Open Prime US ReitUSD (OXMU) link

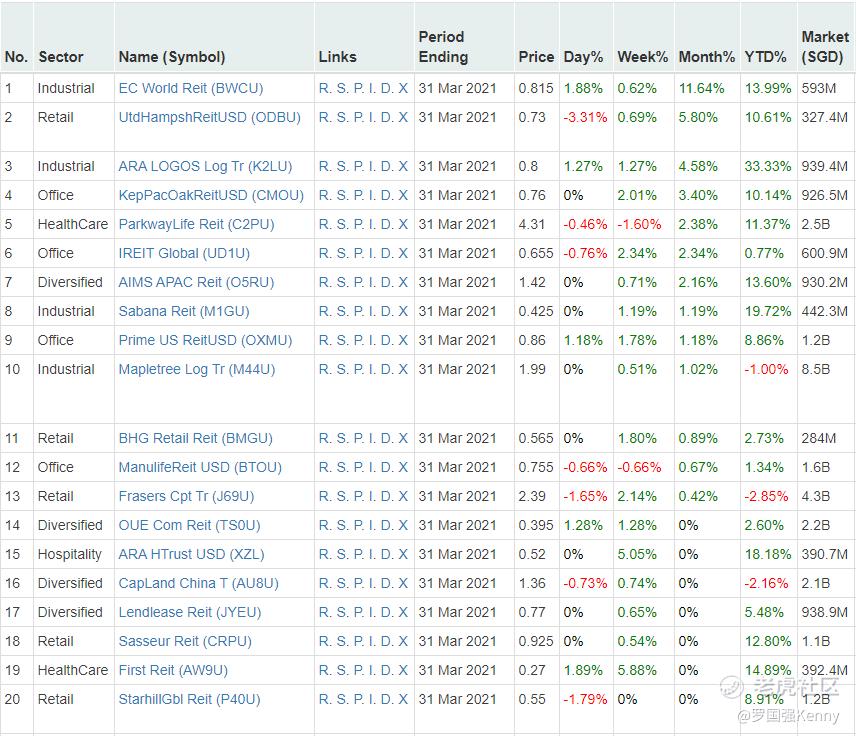205,340
